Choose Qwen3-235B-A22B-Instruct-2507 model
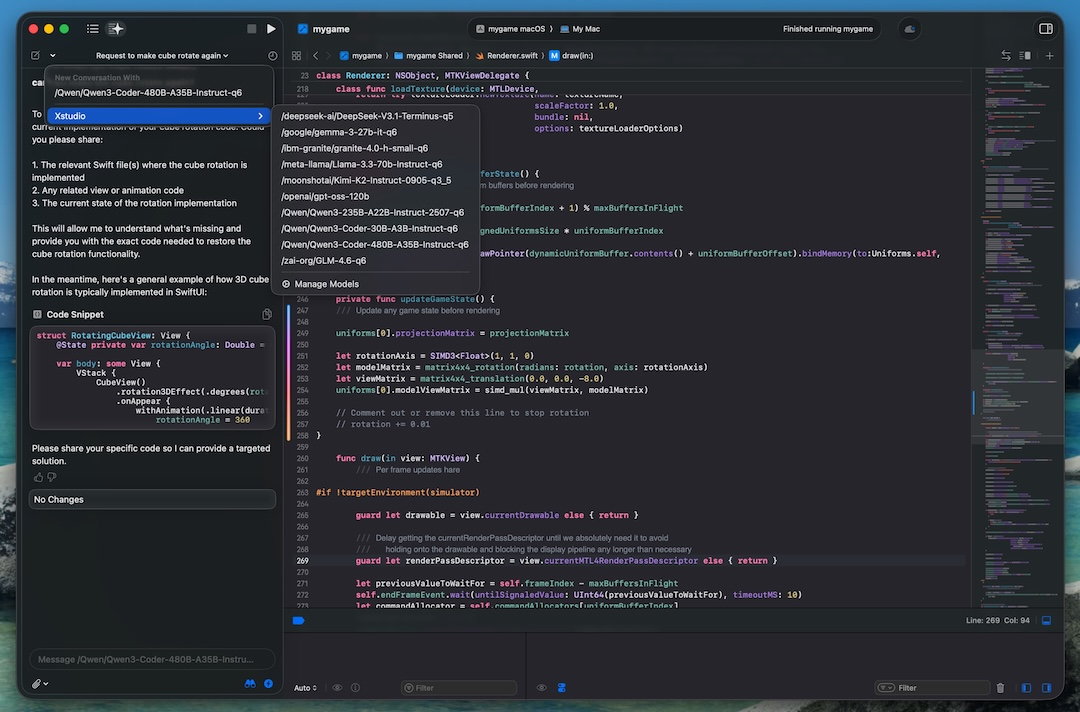 point(375,212)
